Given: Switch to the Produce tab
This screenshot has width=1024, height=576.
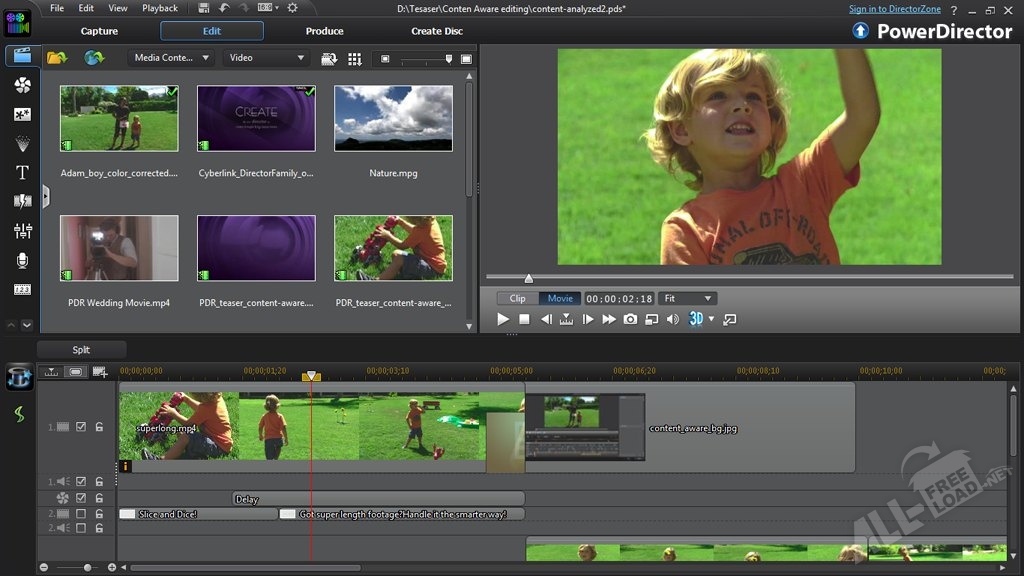Looking at the screenshot, I should [324, 31].
